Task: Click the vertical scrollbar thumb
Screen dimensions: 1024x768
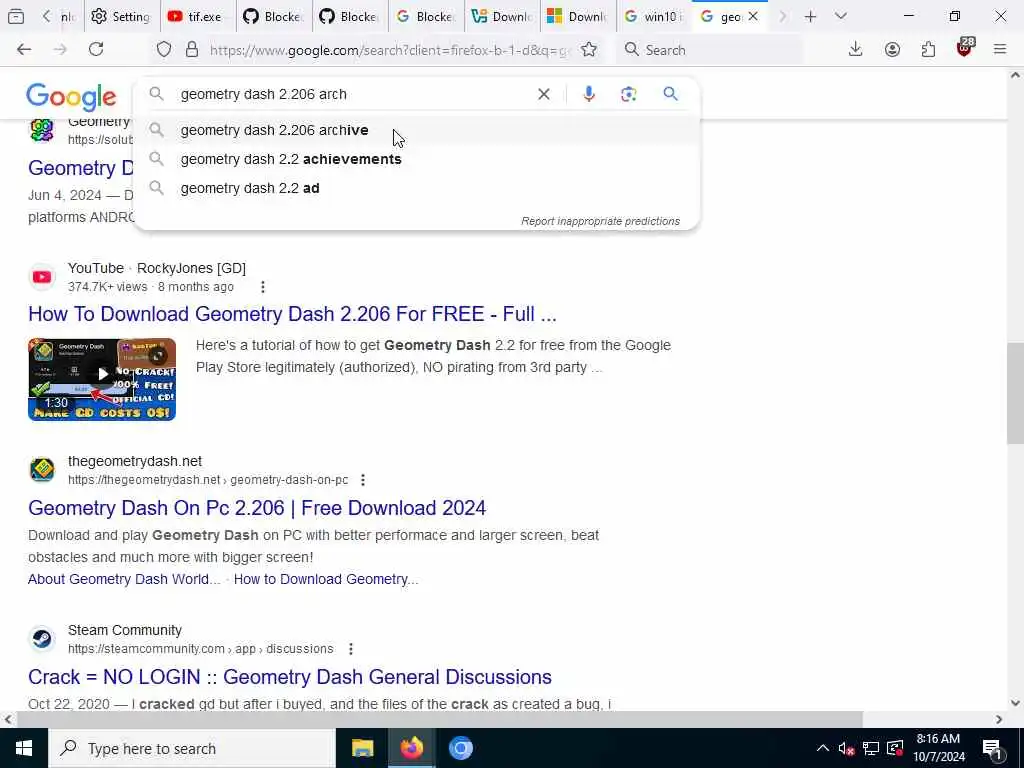Action: tap(1015, 393)
